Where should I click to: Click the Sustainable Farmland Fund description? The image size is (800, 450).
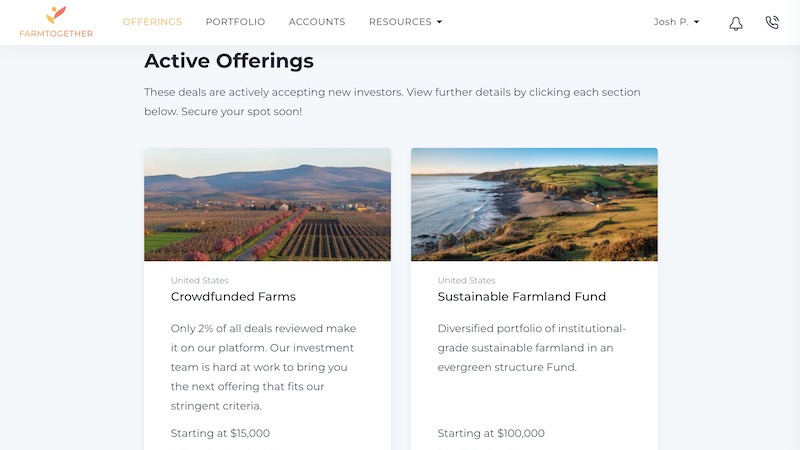pos(532,347)
